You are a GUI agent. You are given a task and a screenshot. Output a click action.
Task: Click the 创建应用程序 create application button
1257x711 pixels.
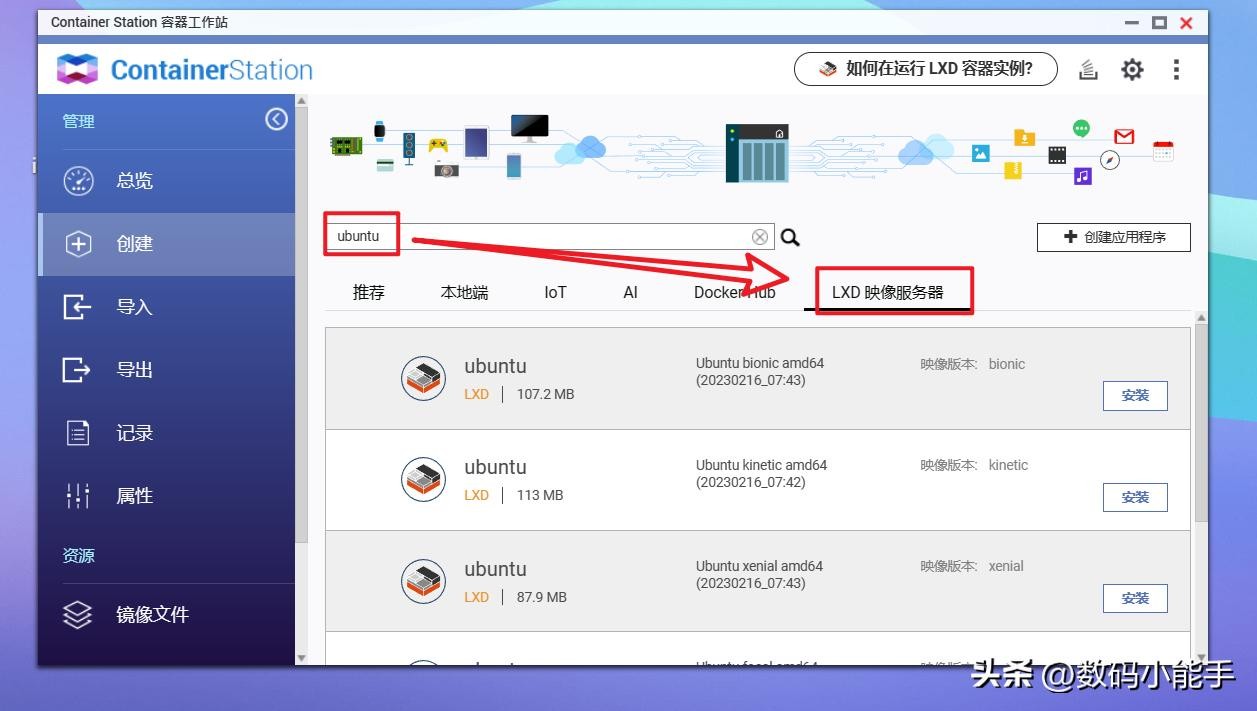point(1113,237)
